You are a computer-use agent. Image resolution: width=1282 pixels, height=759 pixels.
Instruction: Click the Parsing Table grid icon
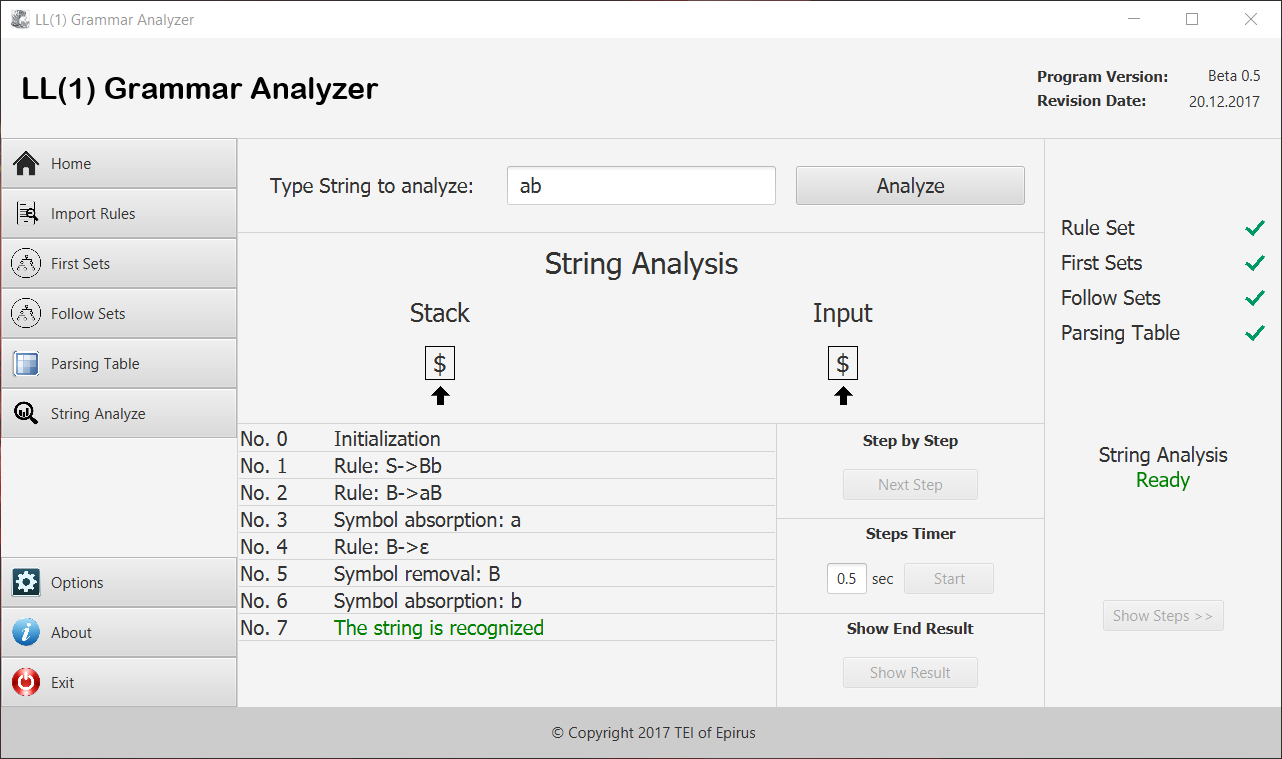coord(26,364)
